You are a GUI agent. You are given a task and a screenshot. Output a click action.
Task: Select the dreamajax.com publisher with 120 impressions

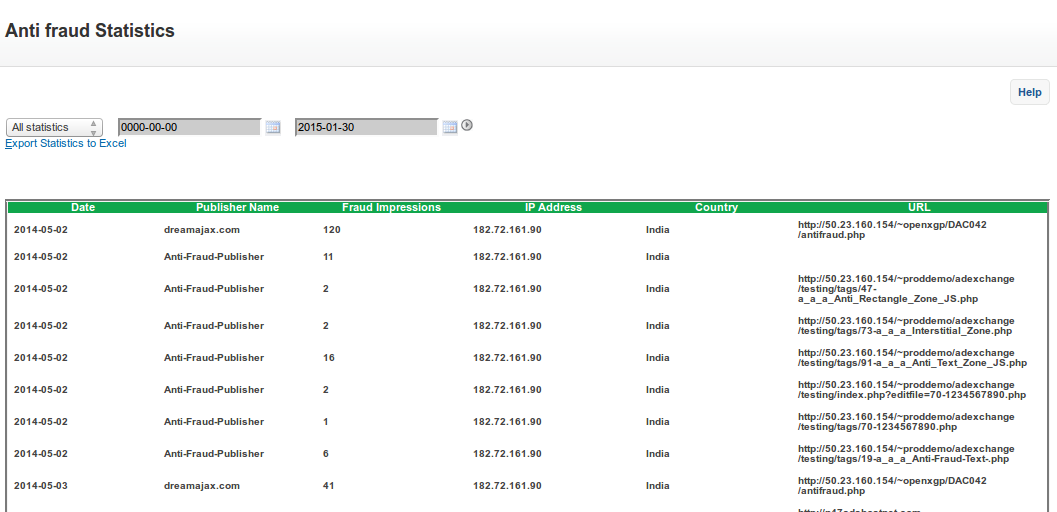tap(202, 230)
